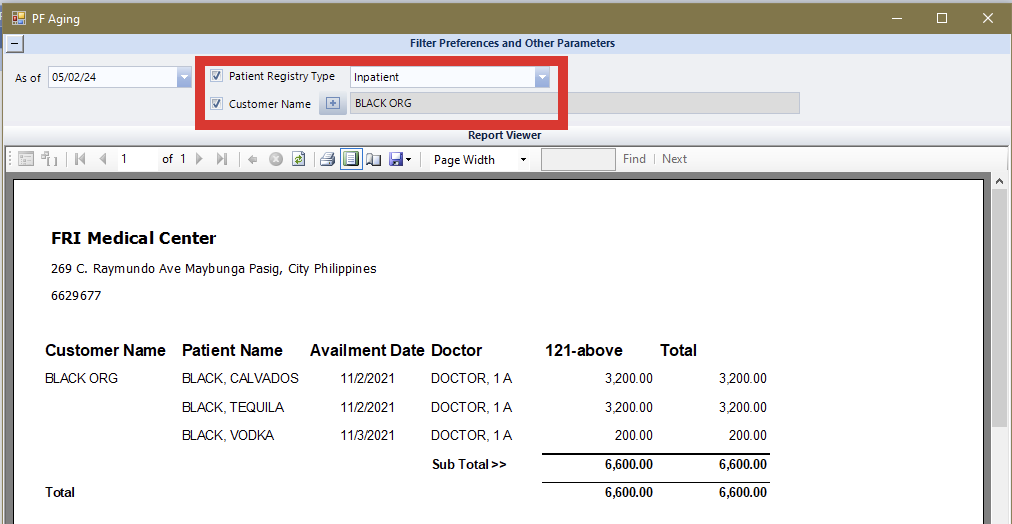This screenshot has width=1012, height=524.
Task: Toggle Print Layout view
Action: tap(351, 159)
